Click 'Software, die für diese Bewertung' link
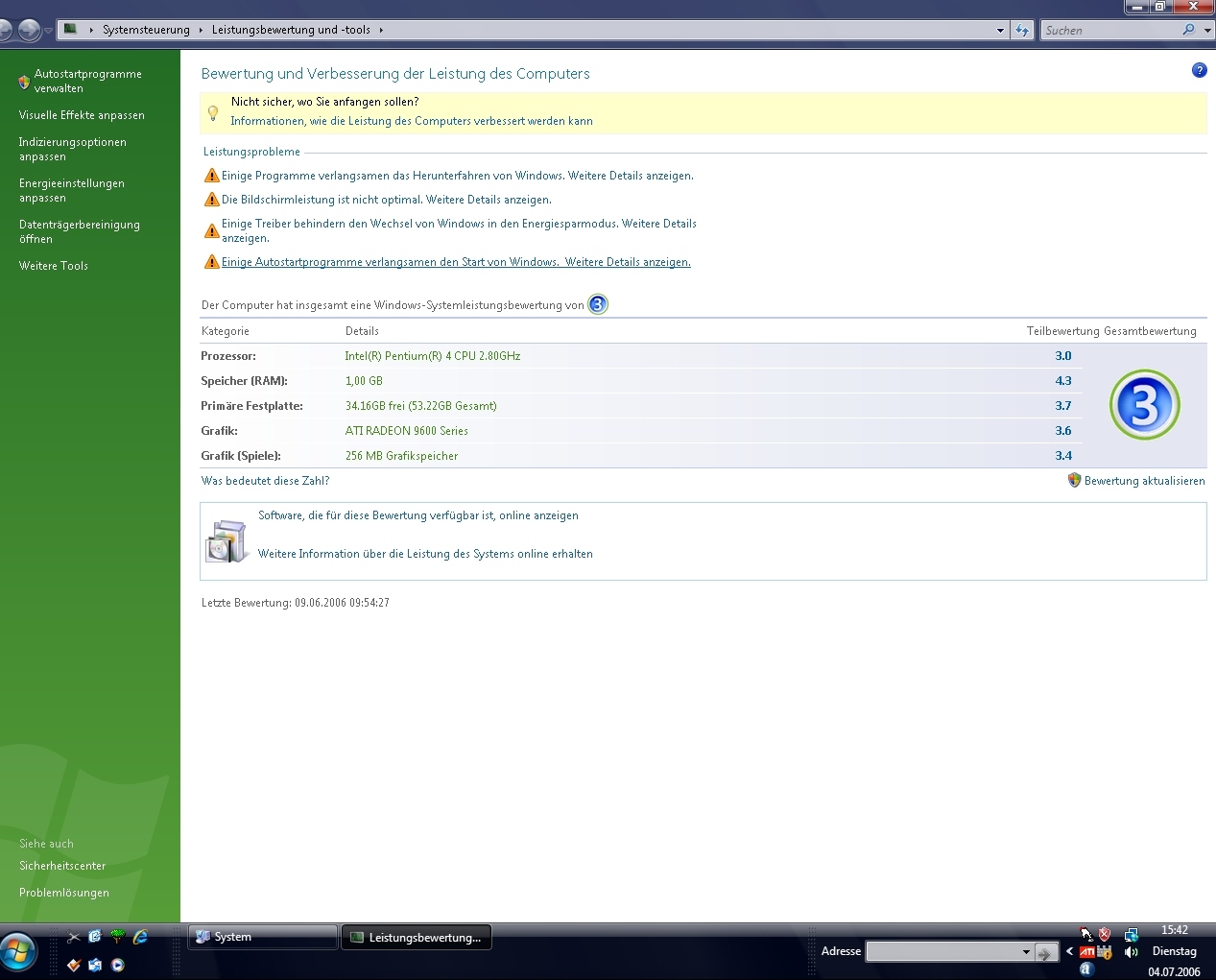The width and height of the screenshot is (1216, 980). (417, 515)
